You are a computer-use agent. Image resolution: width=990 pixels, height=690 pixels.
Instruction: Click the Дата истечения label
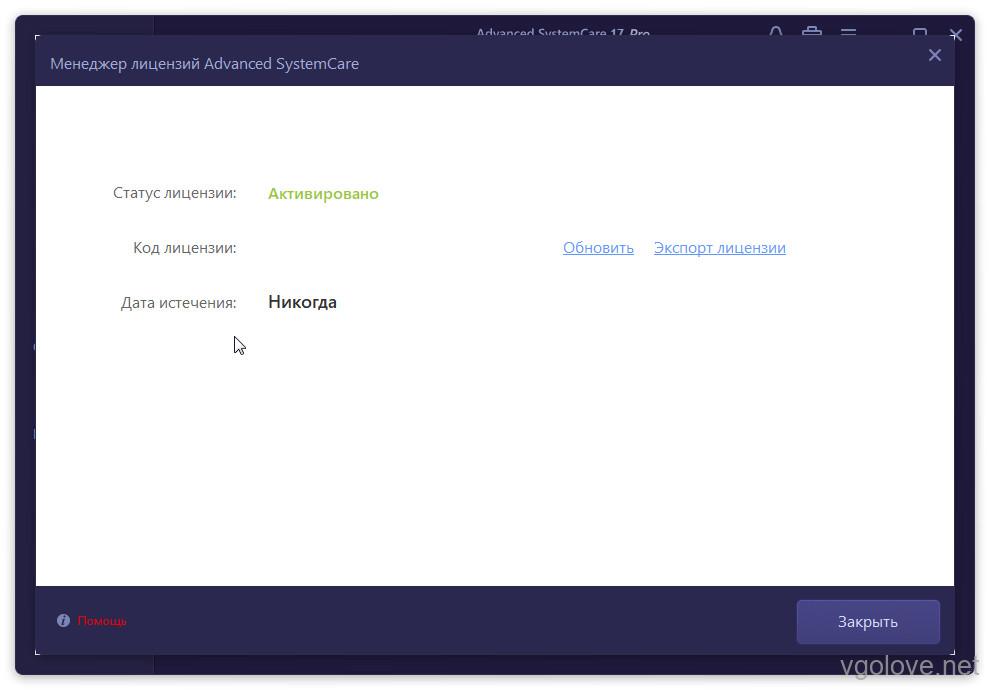coord(178,302)
